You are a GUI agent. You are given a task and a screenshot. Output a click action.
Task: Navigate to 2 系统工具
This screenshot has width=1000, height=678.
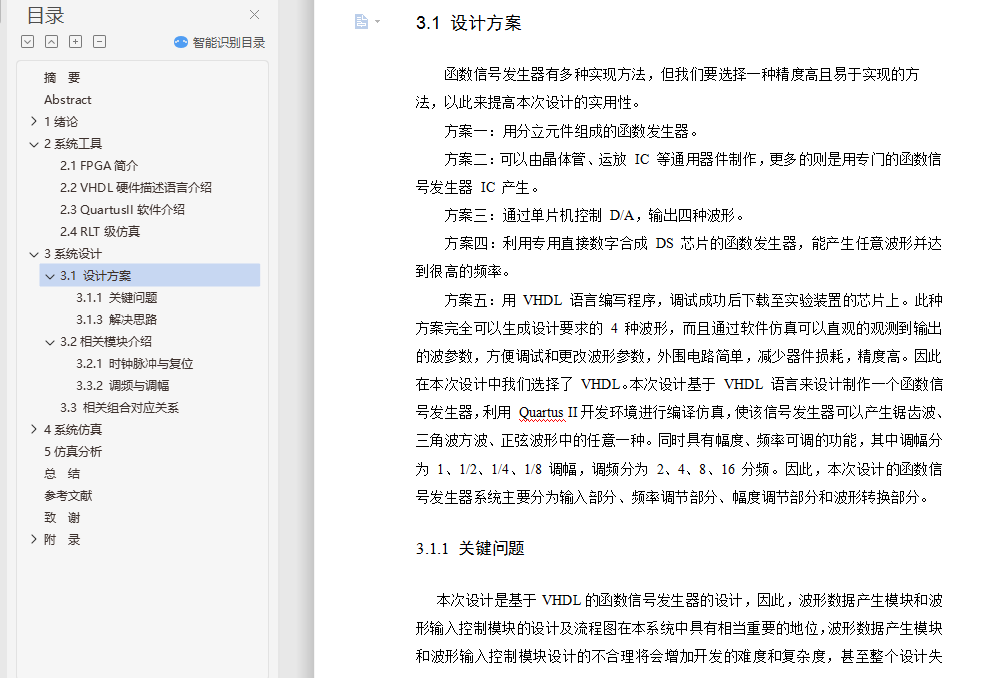[x=73, y=144]
